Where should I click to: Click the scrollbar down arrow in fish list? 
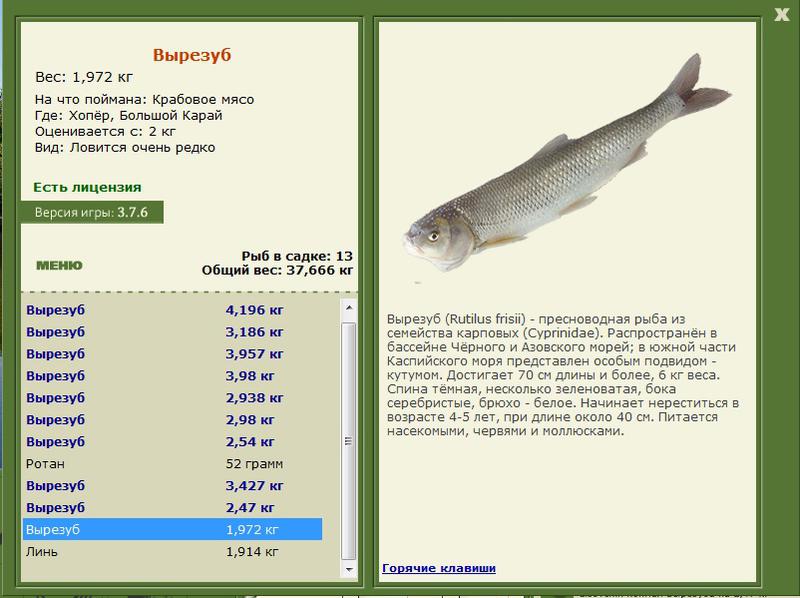click(x=349, y=569)
